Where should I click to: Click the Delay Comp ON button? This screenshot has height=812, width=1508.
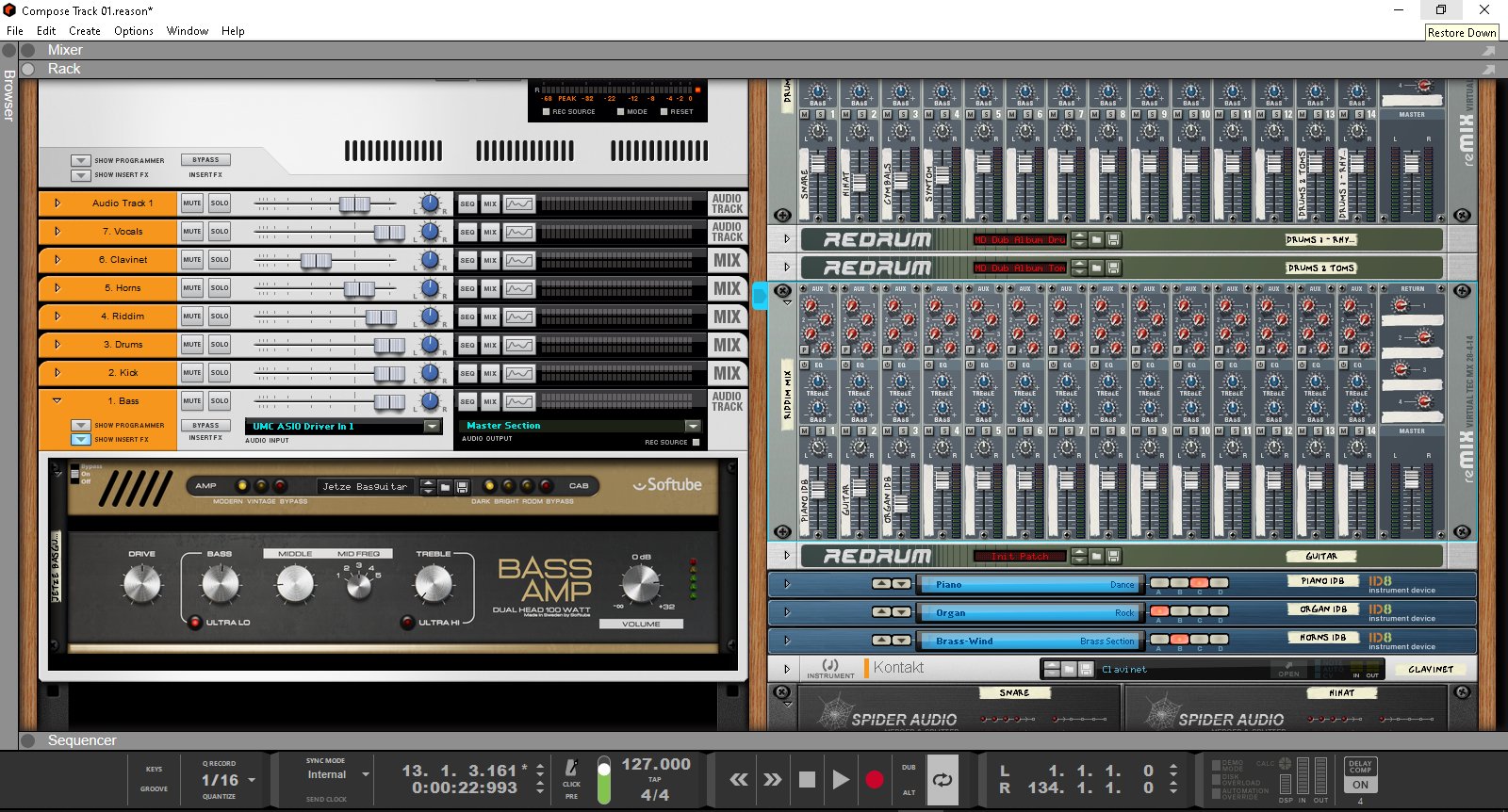click(1360, 785)
